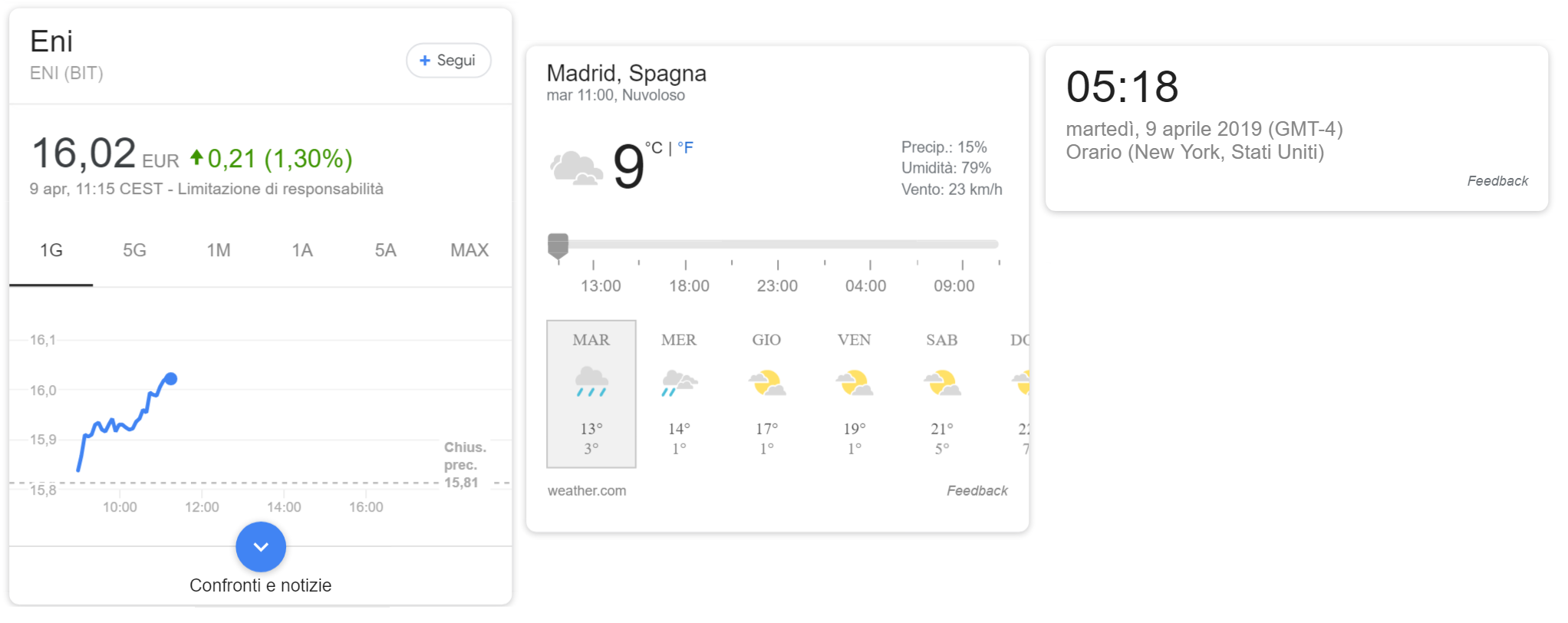This screenshot has height=623, width=1568.
Task: Expand Confronti e notizie with the blue chevron
Action: coord(261,547)
